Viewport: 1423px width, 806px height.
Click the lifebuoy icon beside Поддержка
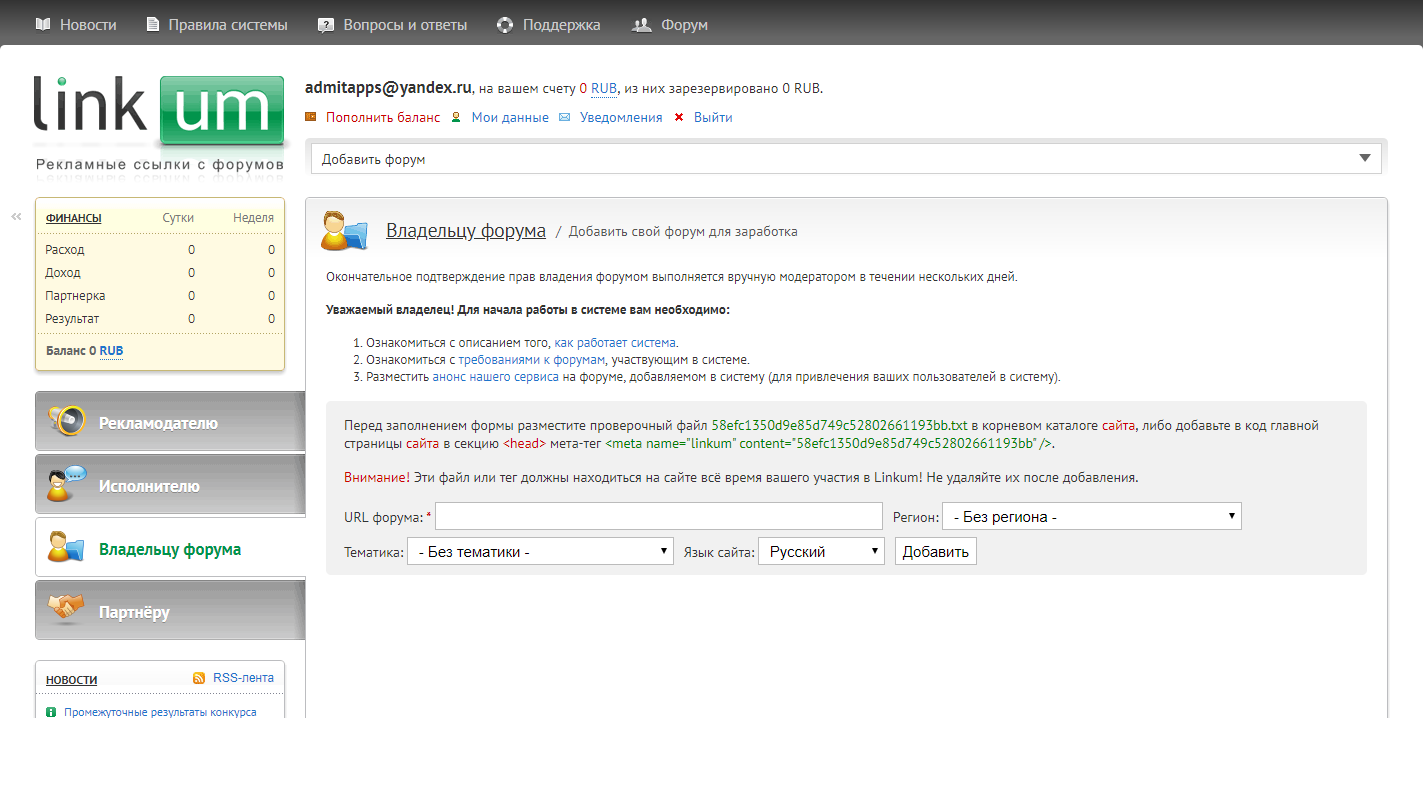click(504, 24)
